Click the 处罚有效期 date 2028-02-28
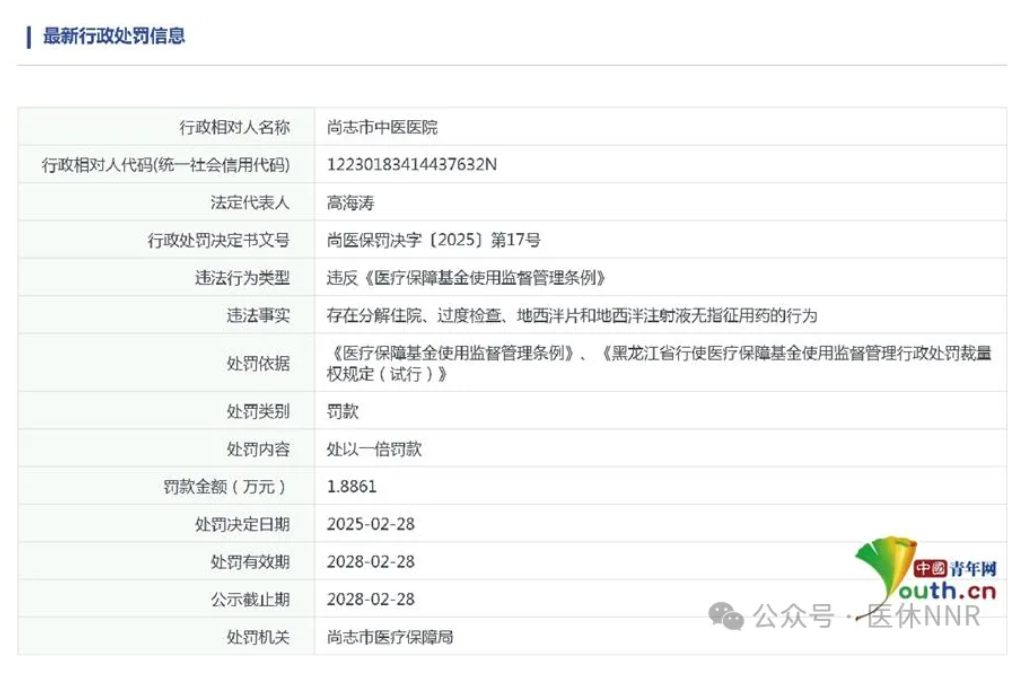Image resolution: width=1035 pixels, height=673 pixels. coord(371,562)
